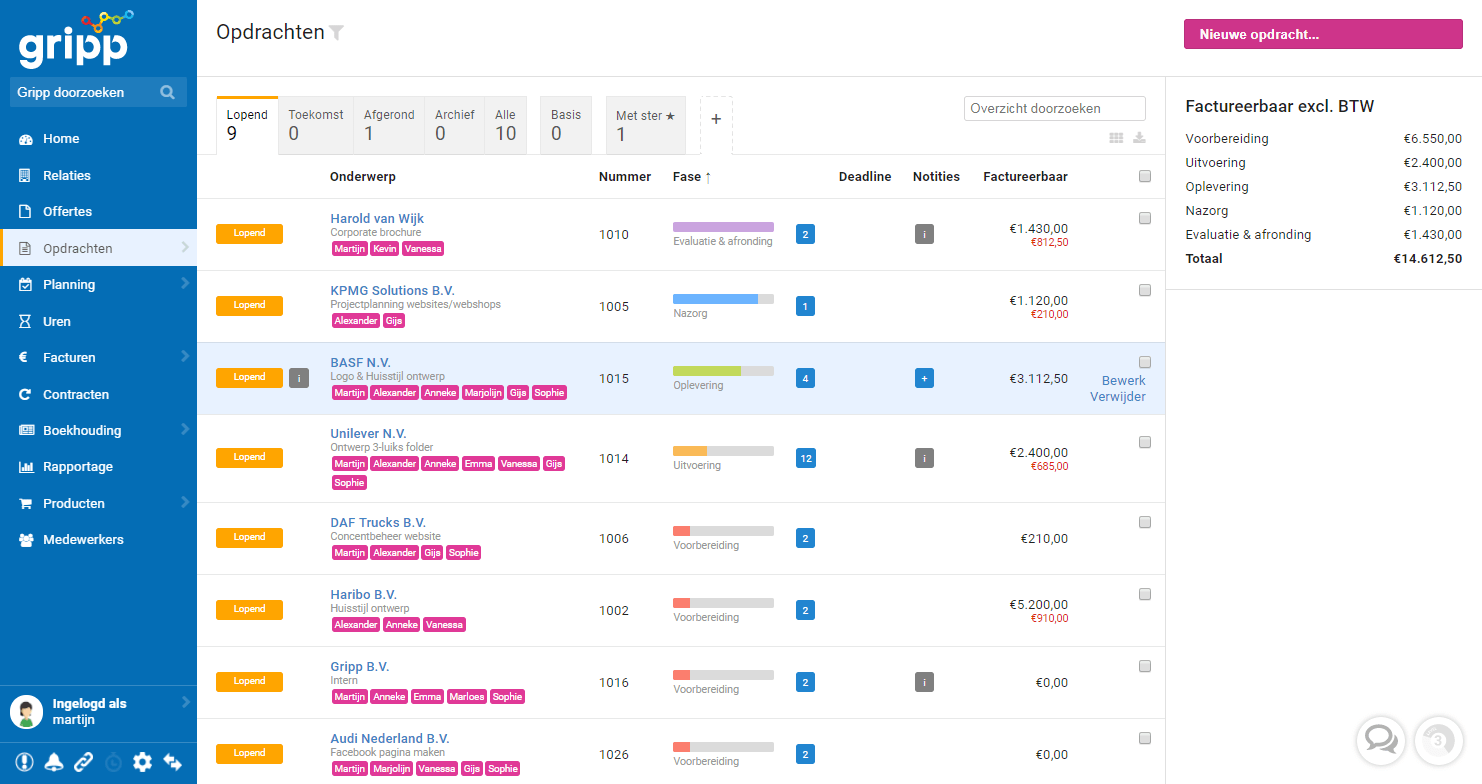Click the Nieuwe opdracht... button
The image size is (1482, 784).
coord(1323,34)
